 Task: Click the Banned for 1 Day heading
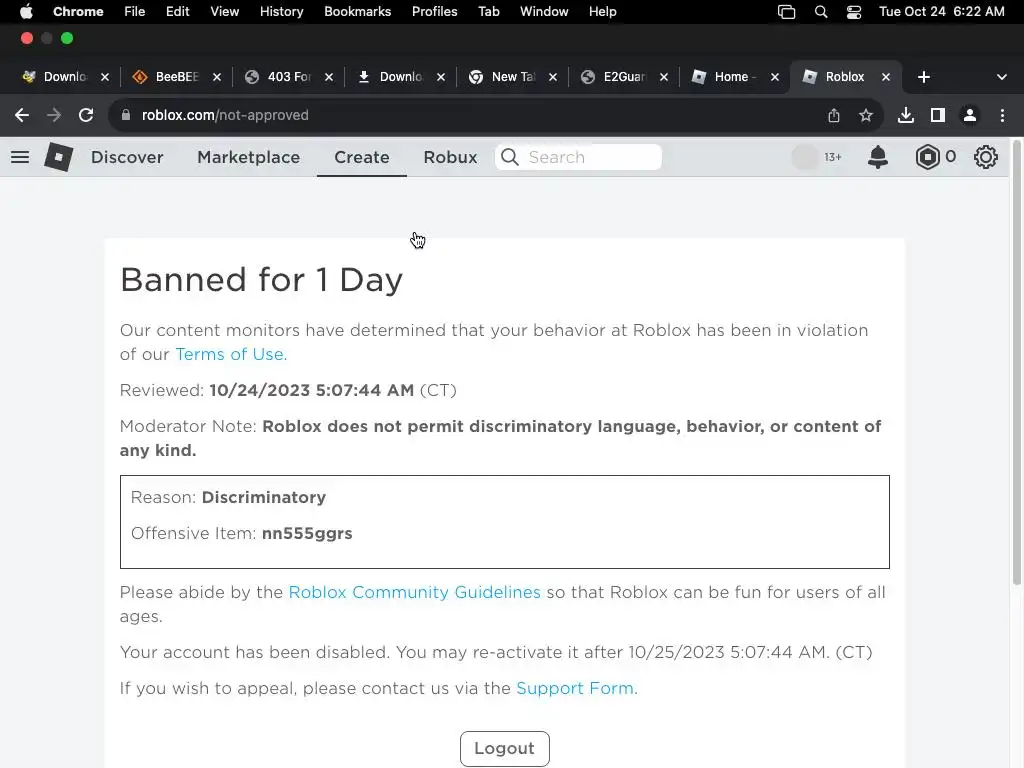(x=261, y=280)
